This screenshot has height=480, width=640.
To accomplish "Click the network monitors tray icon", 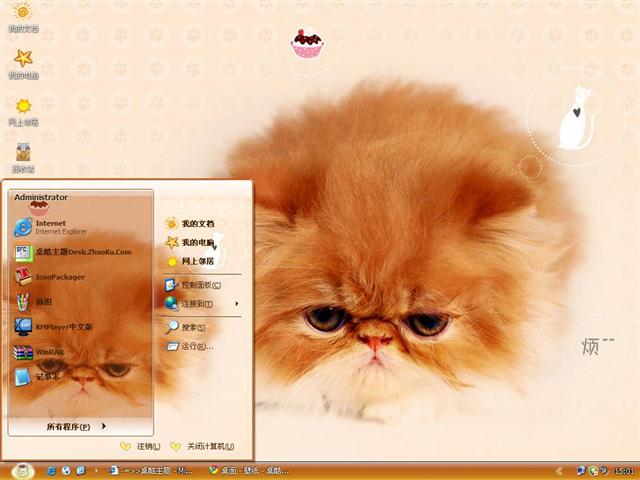I will tap(580, 471).
